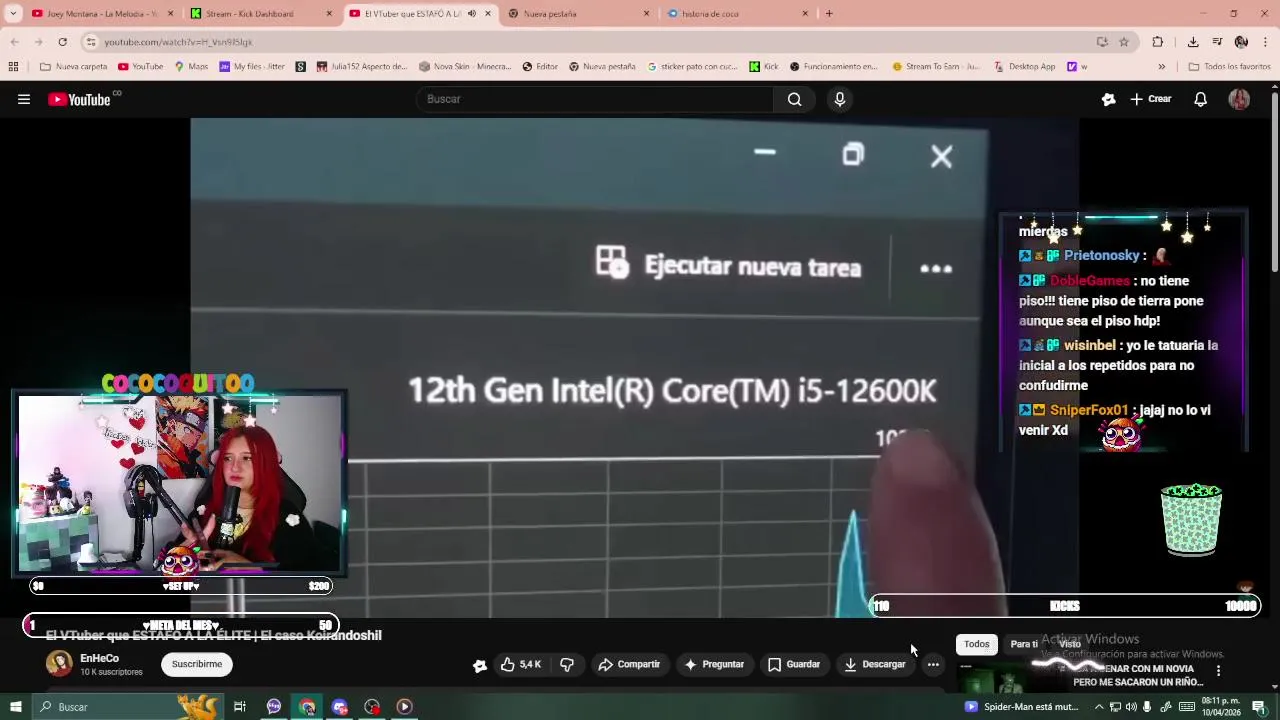Viewport: 1280px width, 720px height.
Task: Reload the page in Chrome
Action: (x=62, y=42)
